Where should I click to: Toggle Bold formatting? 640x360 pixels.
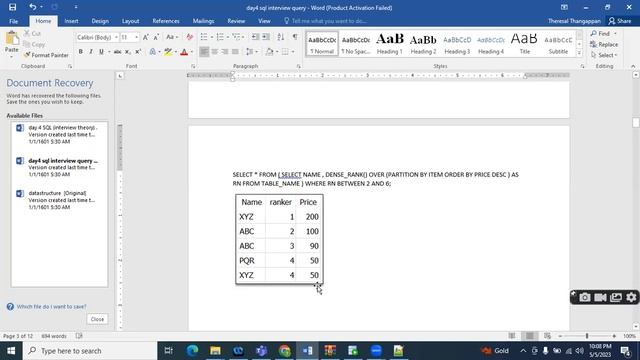pyautogui.click(x=80, y=52)
